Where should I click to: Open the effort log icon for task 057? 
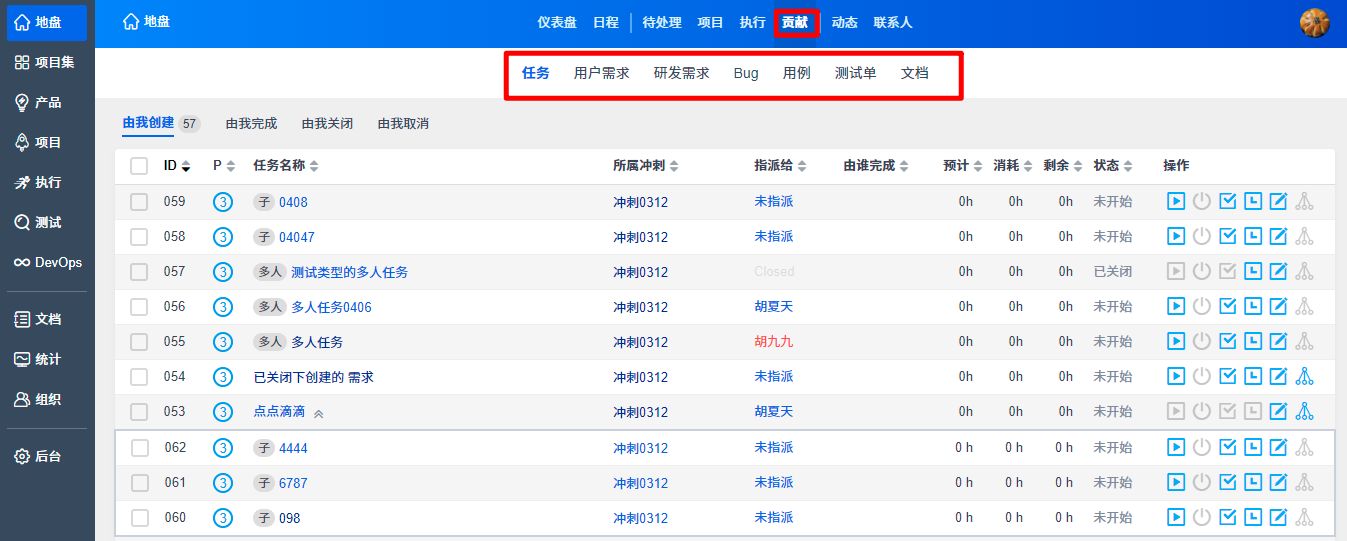coord(1253,272)
